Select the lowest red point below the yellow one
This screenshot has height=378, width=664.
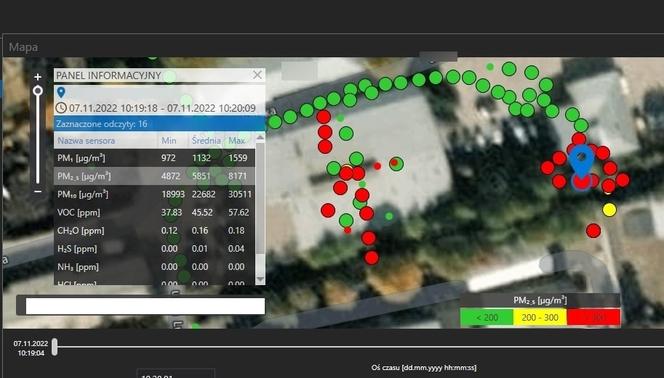(x=593, y=231)
